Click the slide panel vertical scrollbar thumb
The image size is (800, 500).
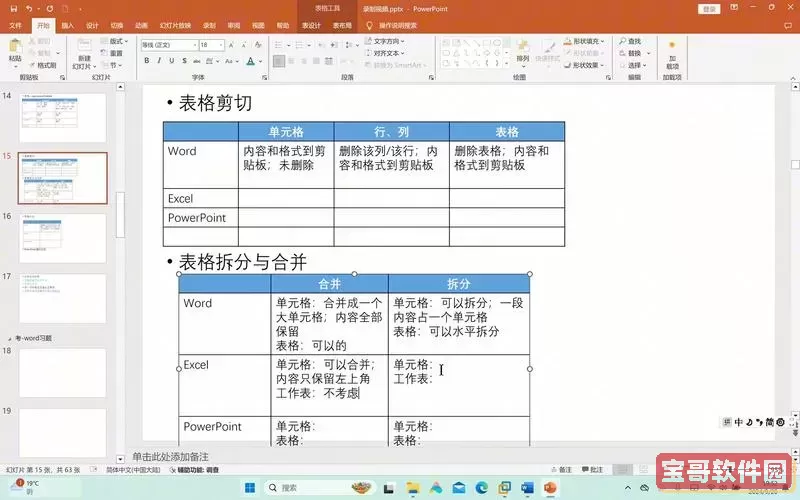120,214
